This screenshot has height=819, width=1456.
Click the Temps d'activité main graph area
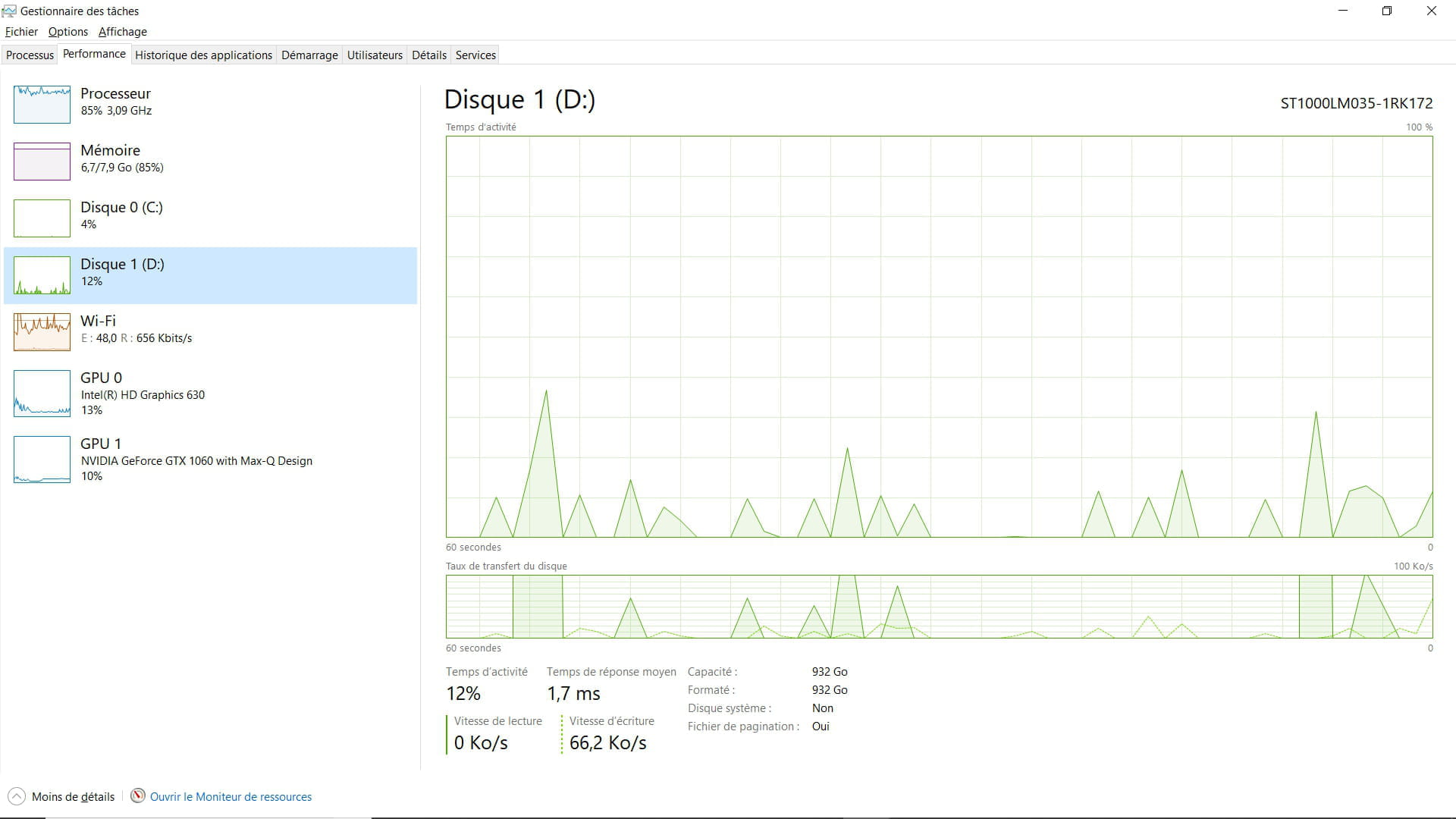tap(939, 337)
